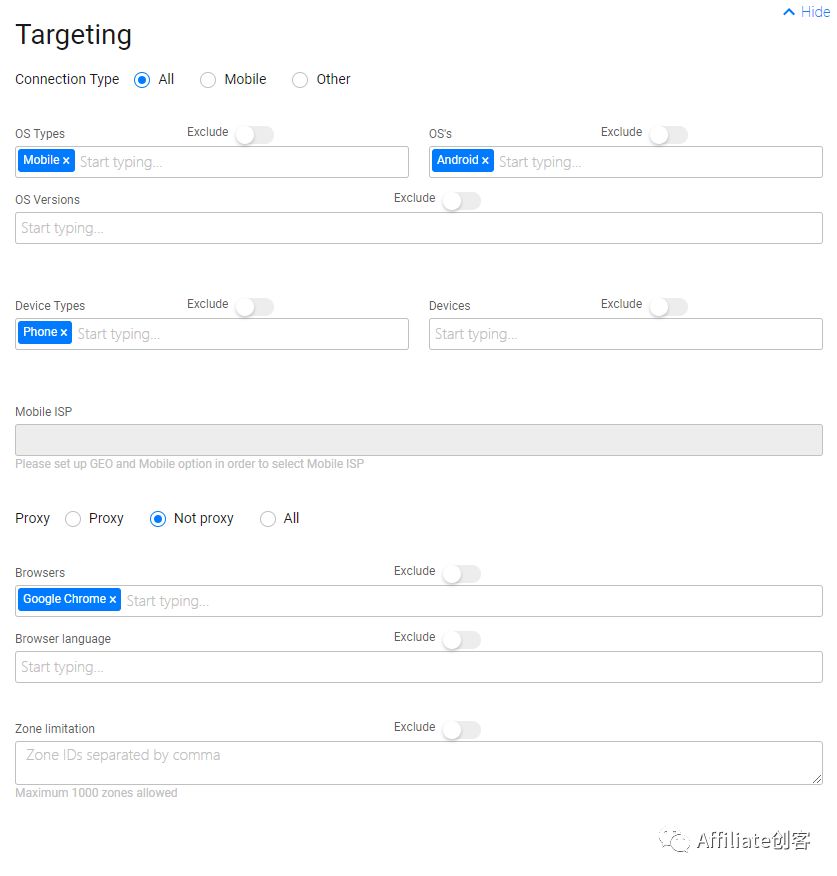Toggle Exclude switch for Browsers
The image size is (837, 876).
(x=462, y=574)
